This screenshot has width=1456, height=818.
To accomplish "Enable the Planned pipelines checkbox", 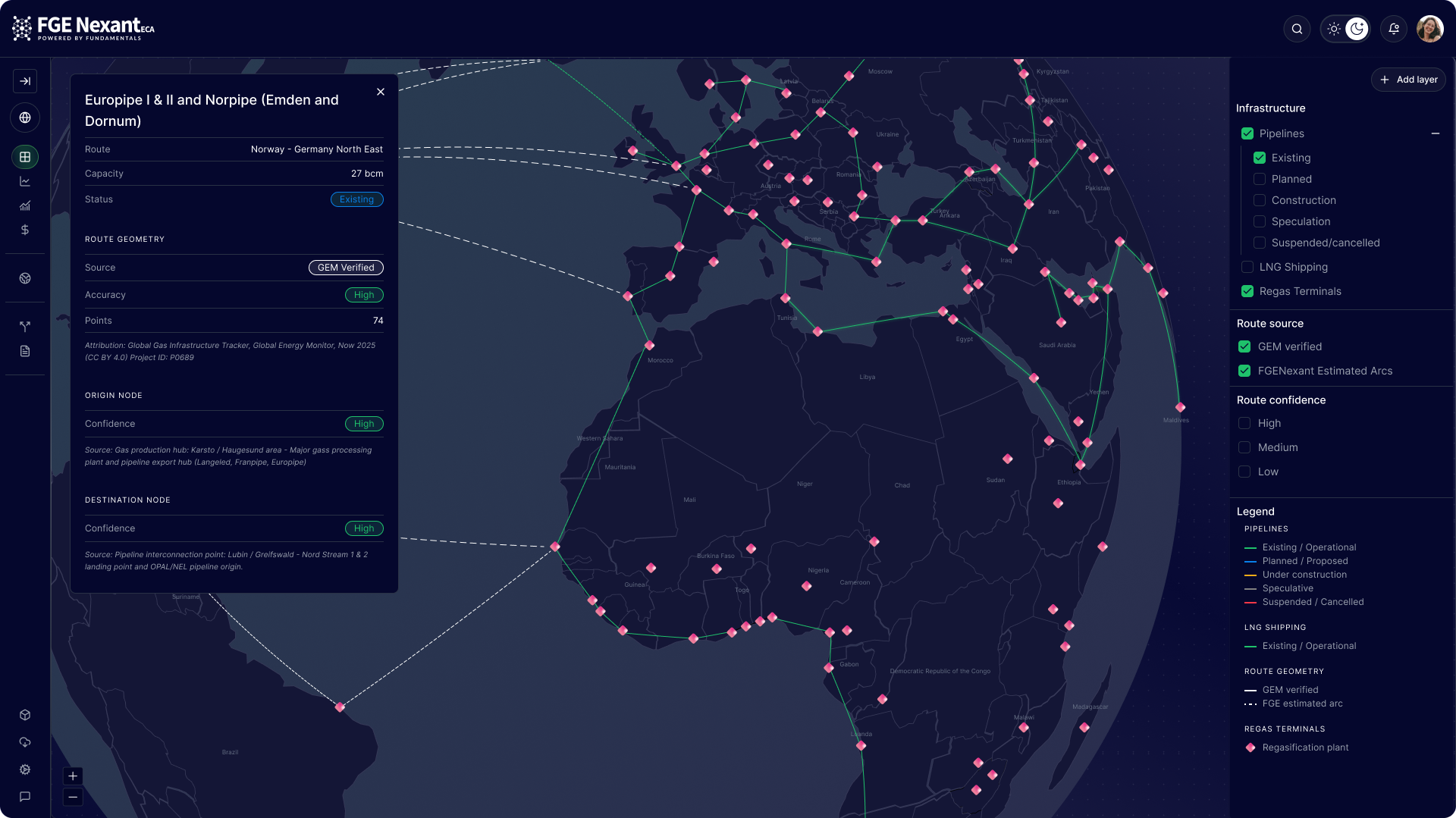I will (x=1260, y=179).
